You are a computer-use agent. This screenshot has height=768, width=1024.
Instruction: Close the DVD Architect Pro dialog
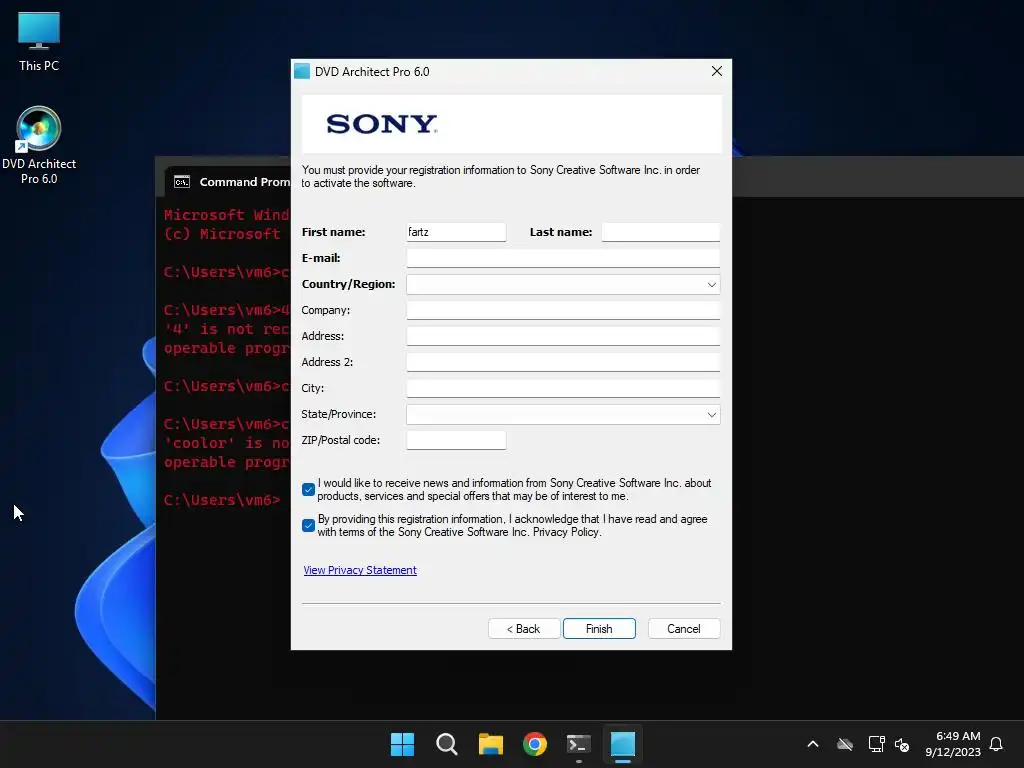point(716,71)
